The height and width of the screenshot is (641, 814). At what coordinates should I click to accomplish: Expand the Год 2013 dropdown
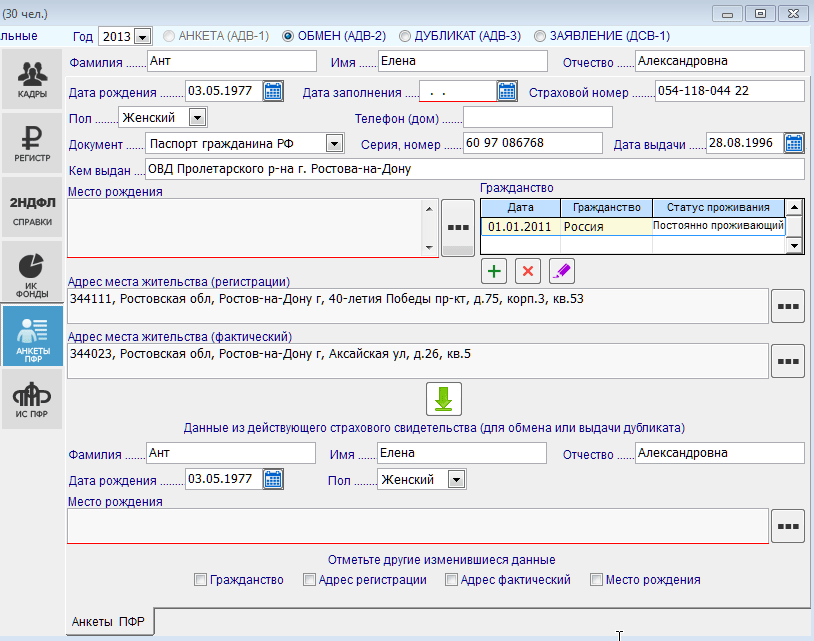click(142, 36)
